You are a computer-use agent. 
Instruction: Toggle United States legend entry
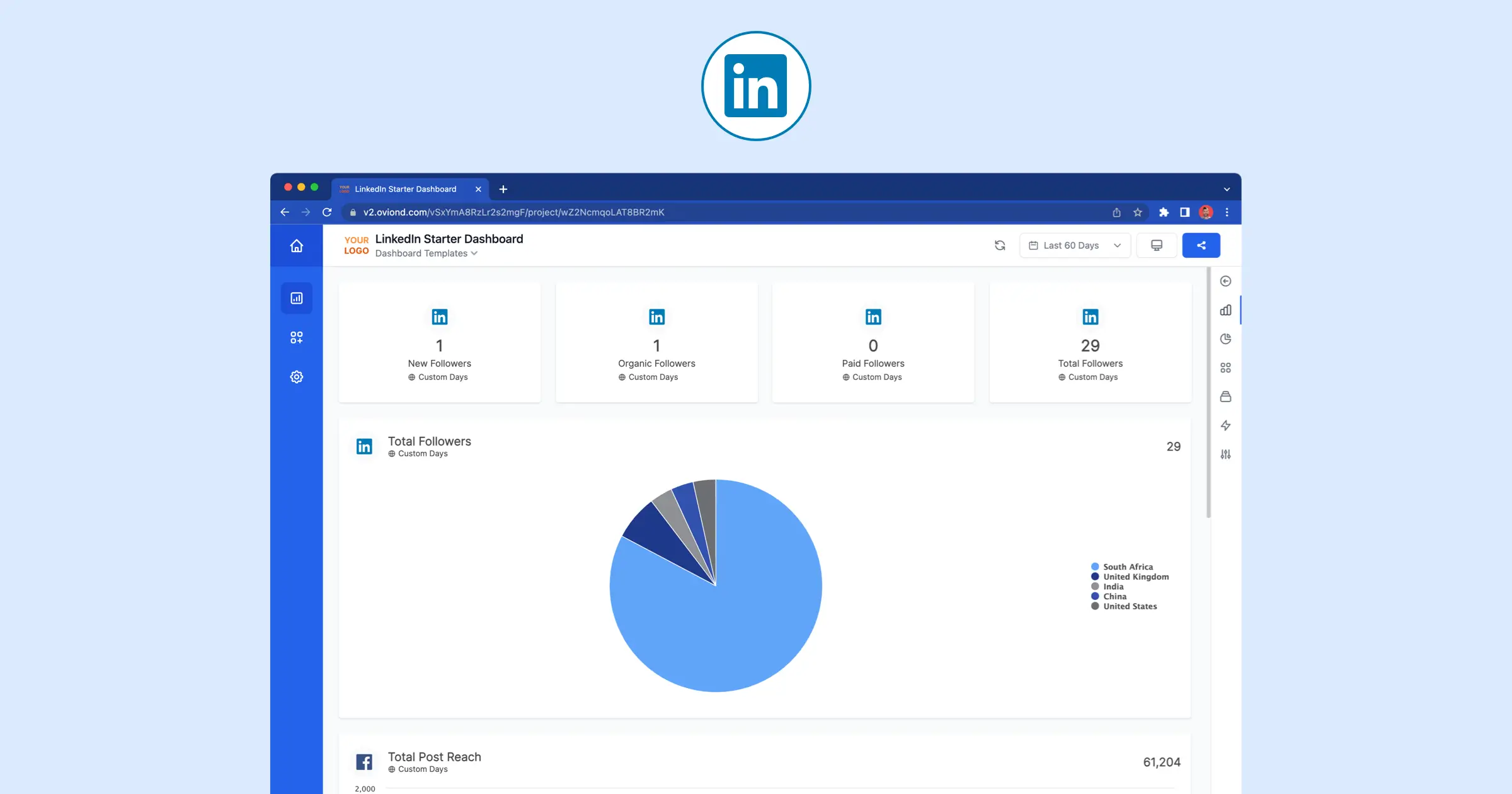pos(1124,606)
